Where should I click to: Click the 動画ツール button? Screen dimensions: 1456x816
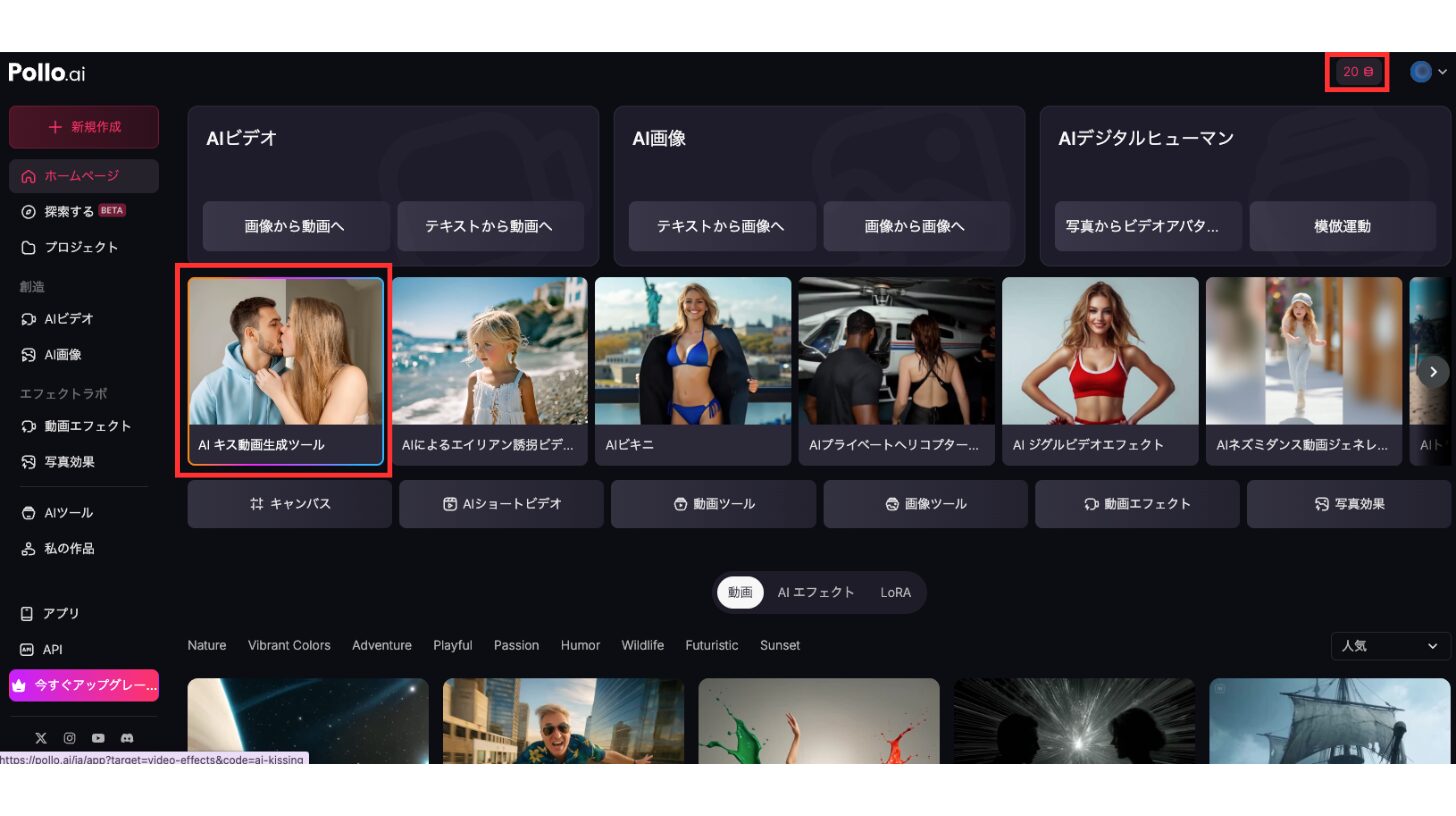coord(713,504)
